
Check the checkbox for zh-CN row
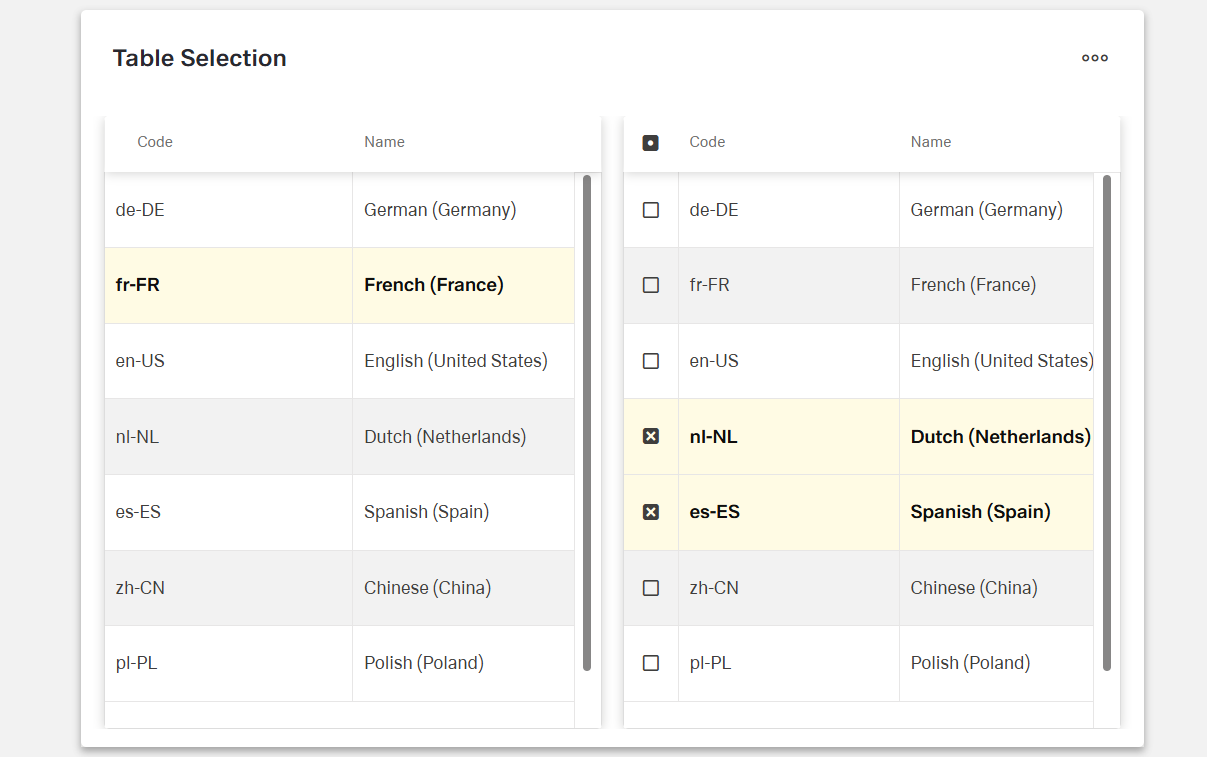[x=650, y=587]
